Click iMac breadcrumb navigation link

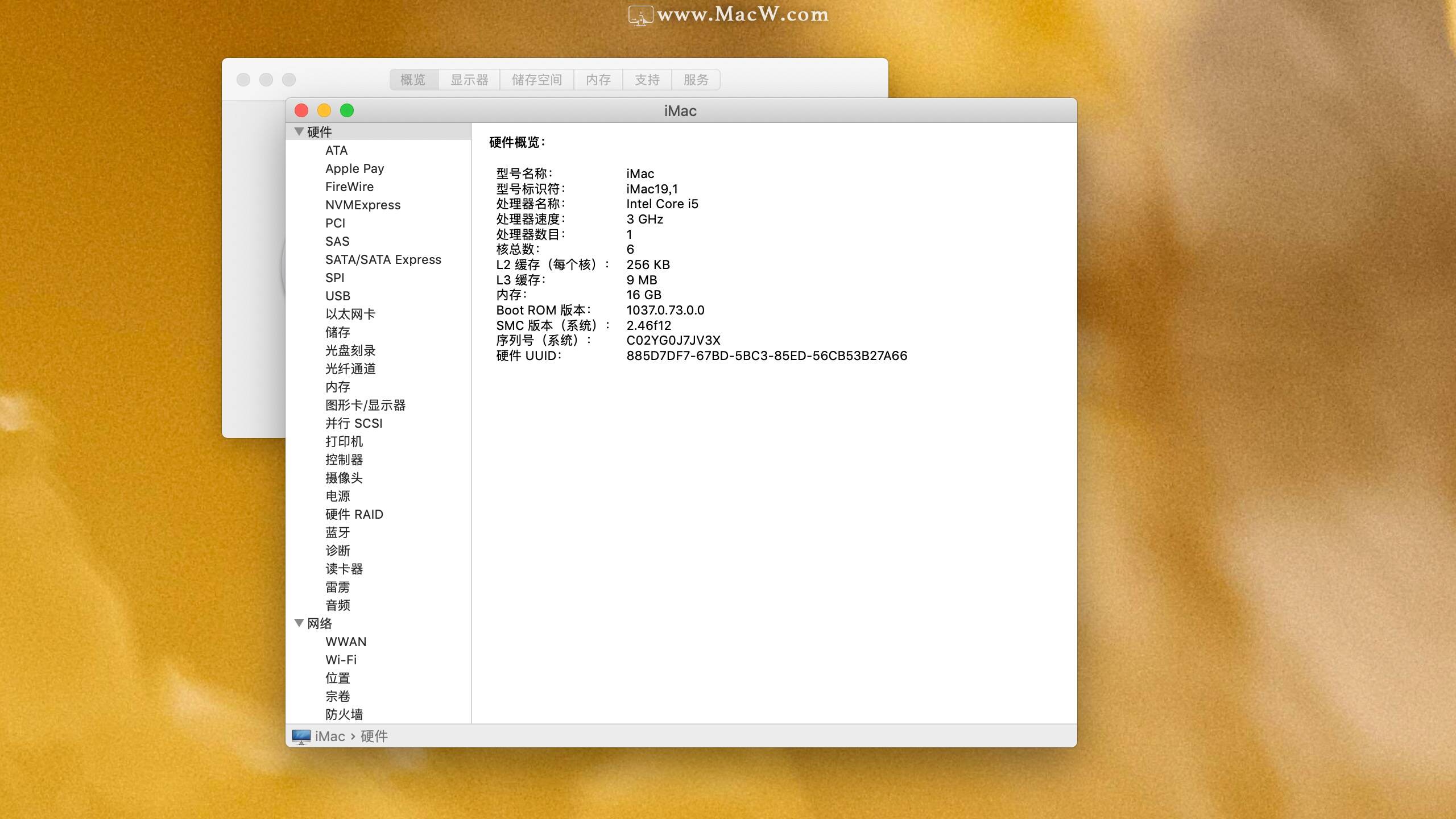click(x=328, y=736)
